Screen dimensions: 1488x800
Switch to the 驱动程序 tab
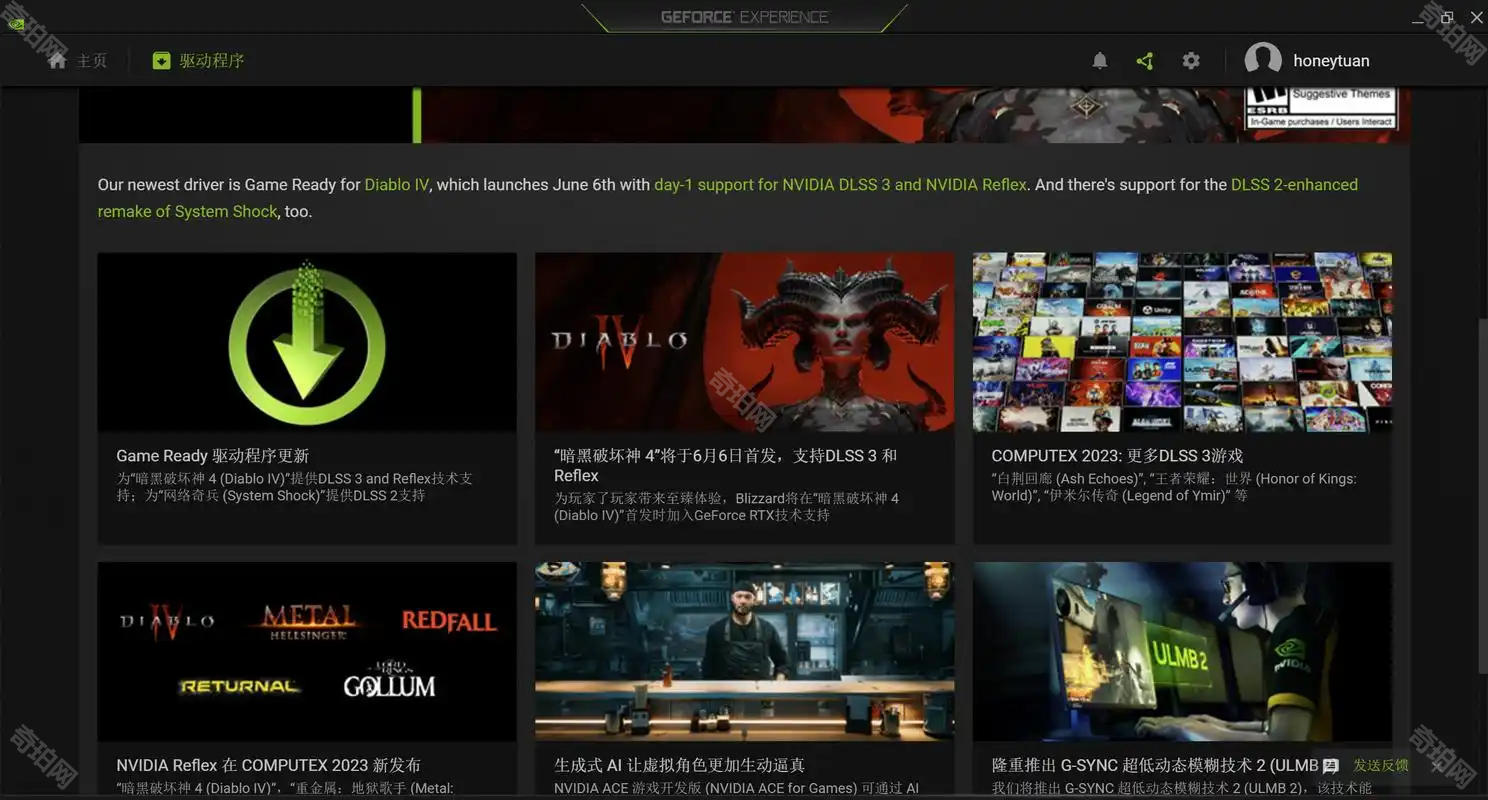(198, 61)
